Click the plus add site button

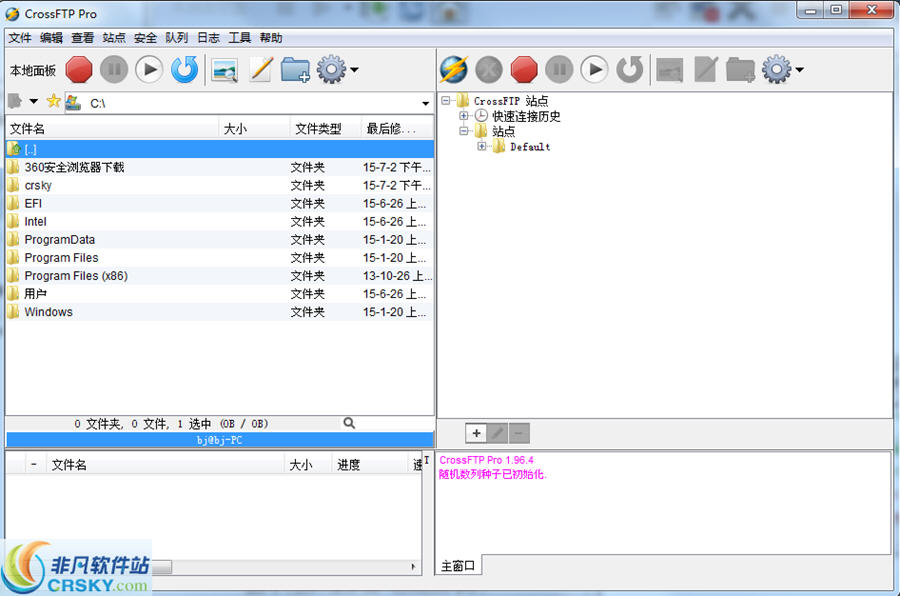point(476,433)
